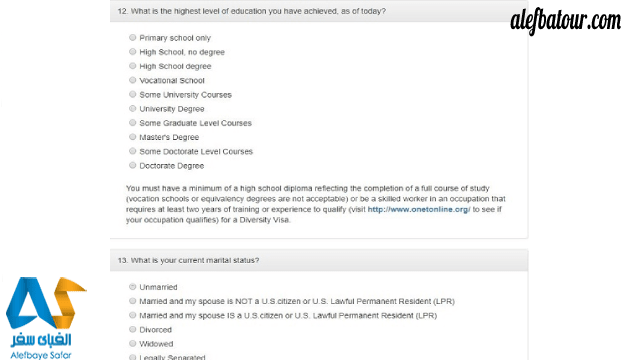Select Primary school only option

(x=133, y=38)
